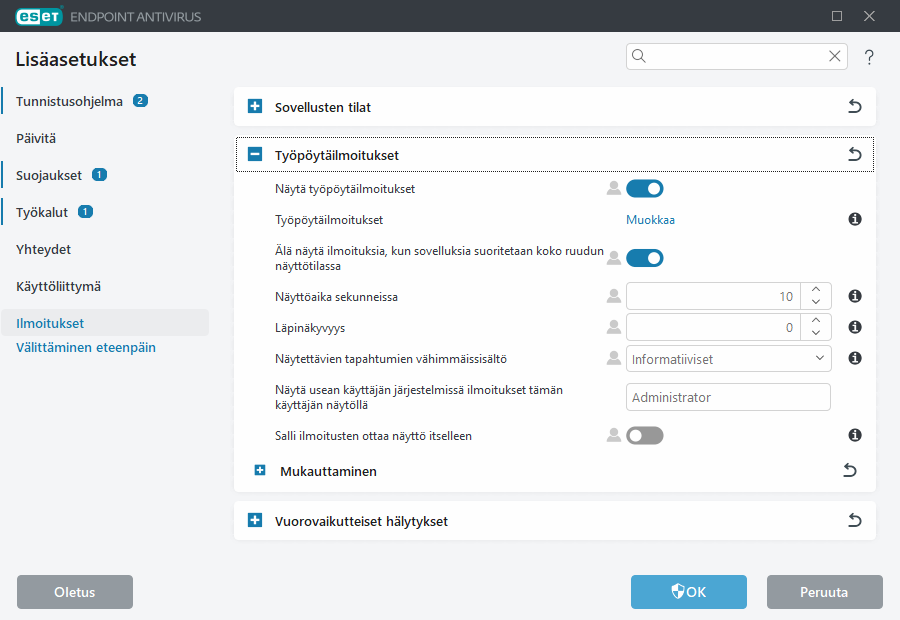Image resolution: width=900 pixels, height=620 pixels.
Task: Open Käyttöliittymä settings category
Action: (x=59, y=286)
